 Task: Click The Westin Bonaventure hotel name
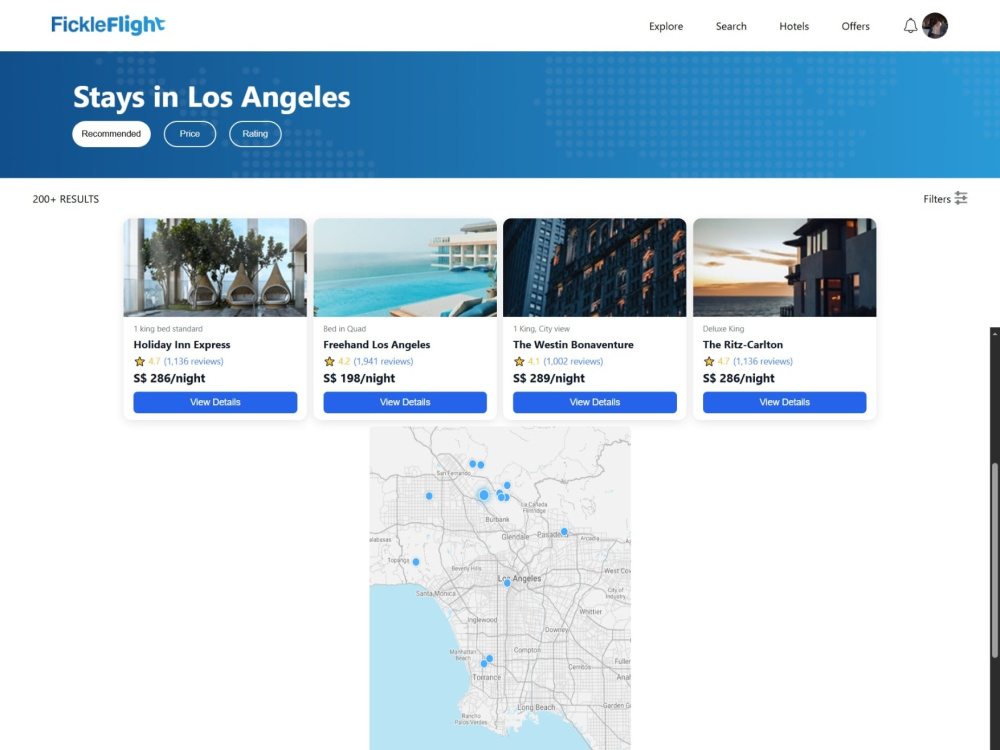(x=573, y=345)
